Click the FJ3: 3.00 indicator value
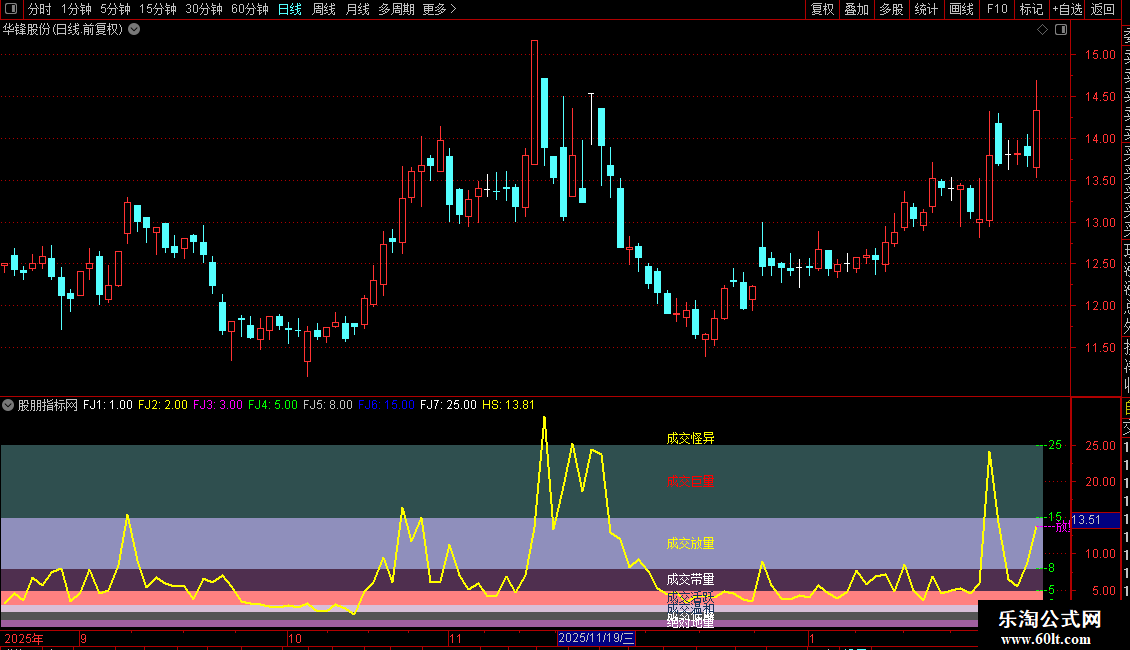This screenshot has width=1130, height=650. [218, 405]
